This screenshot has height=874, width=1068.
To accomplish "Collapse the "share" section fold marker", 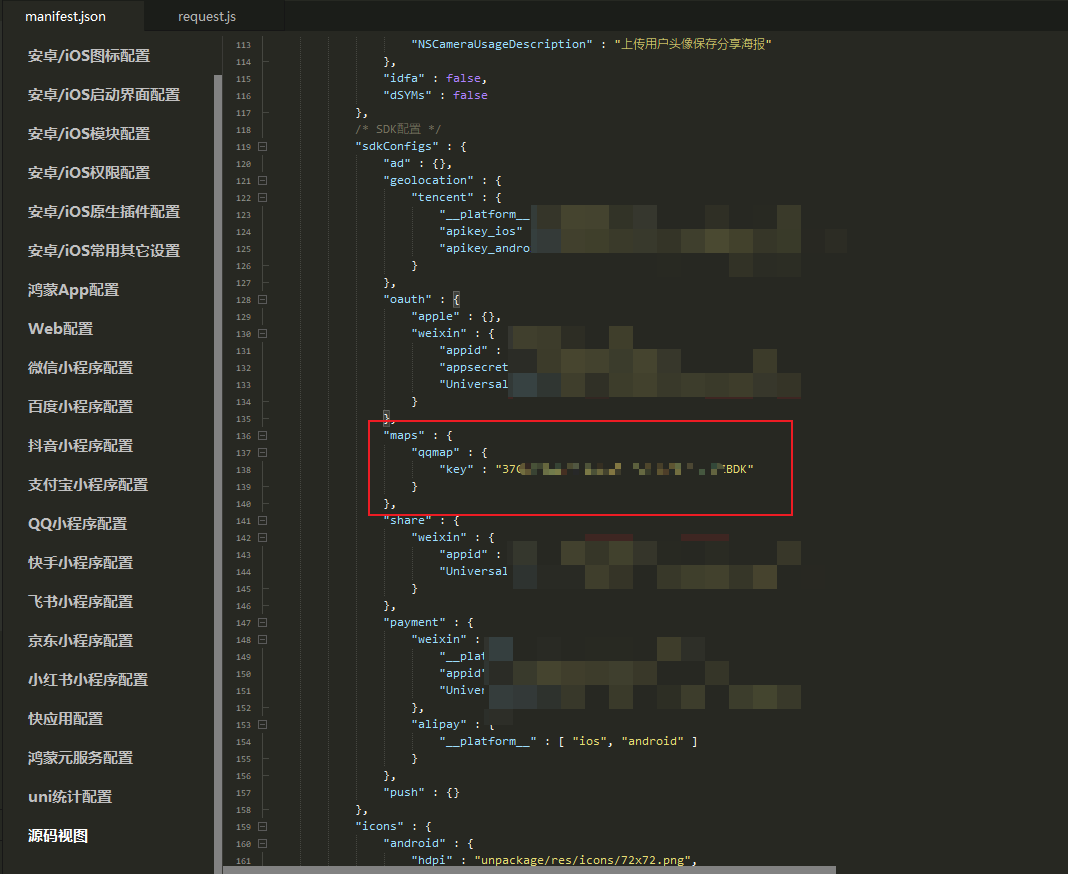I will point(263,520).
